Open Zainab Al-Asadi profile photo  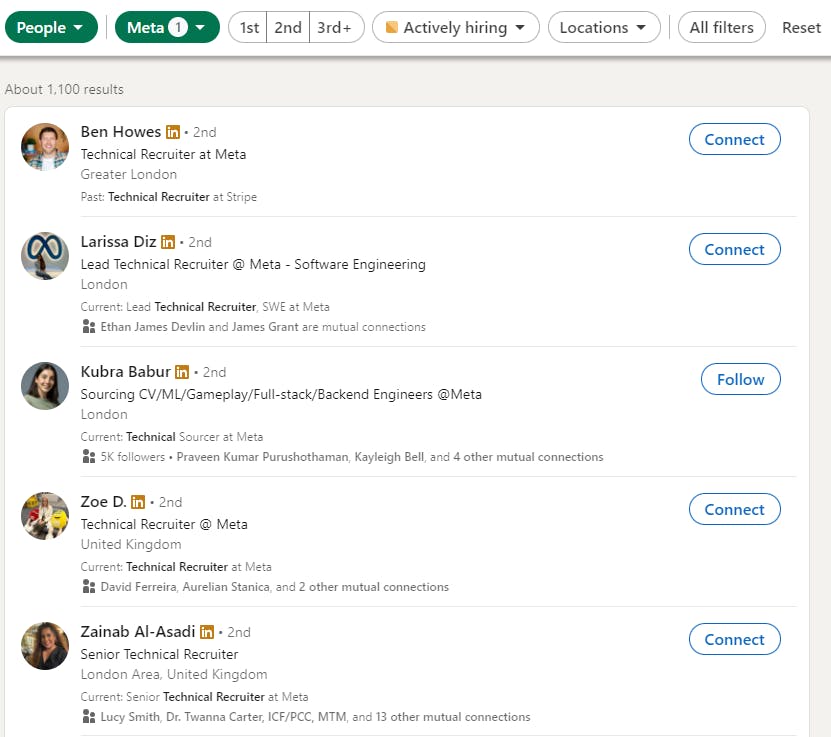[x=45, y=646]
